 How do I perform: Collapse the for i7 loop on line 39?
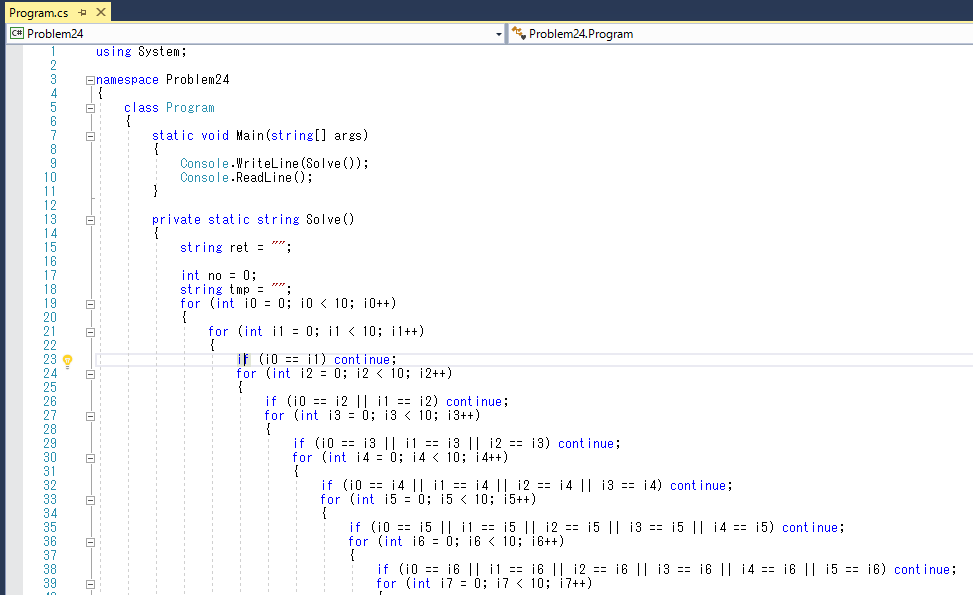[90, 584]
